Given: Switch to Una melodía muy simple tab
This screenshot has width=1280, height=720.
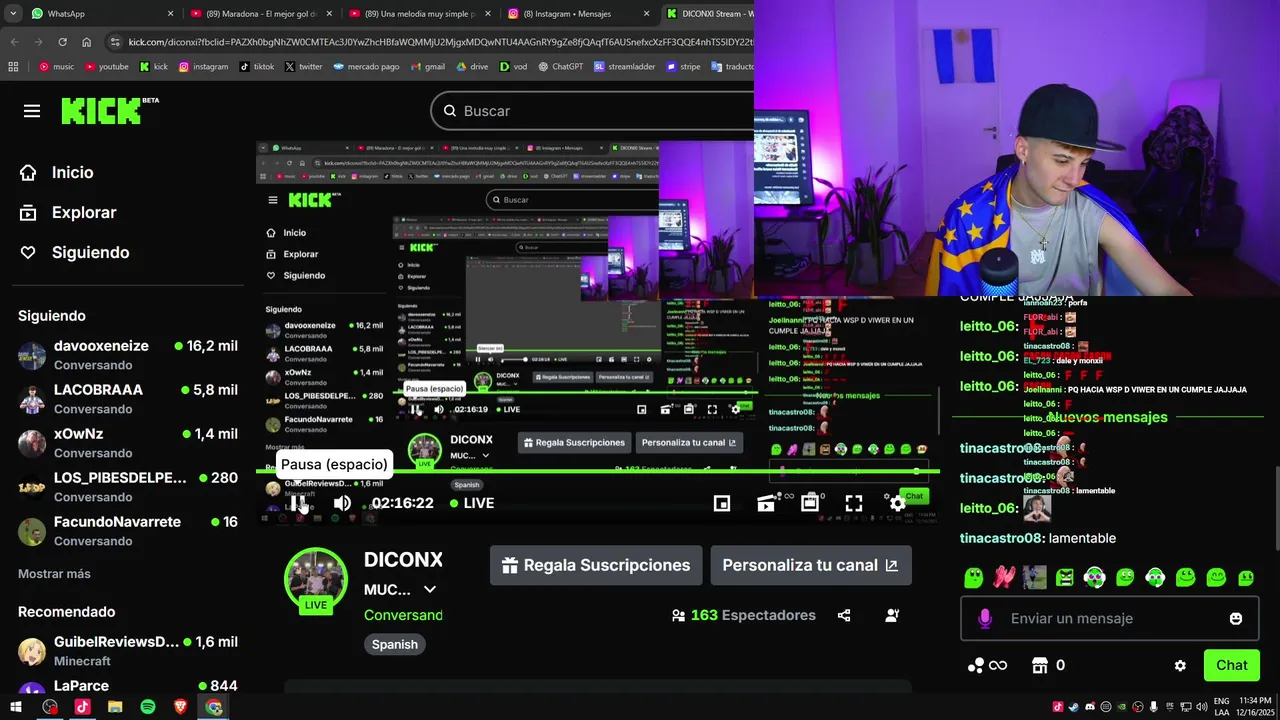Looking at the screenshot, I should pyautogui.click(x=420, y=14).
